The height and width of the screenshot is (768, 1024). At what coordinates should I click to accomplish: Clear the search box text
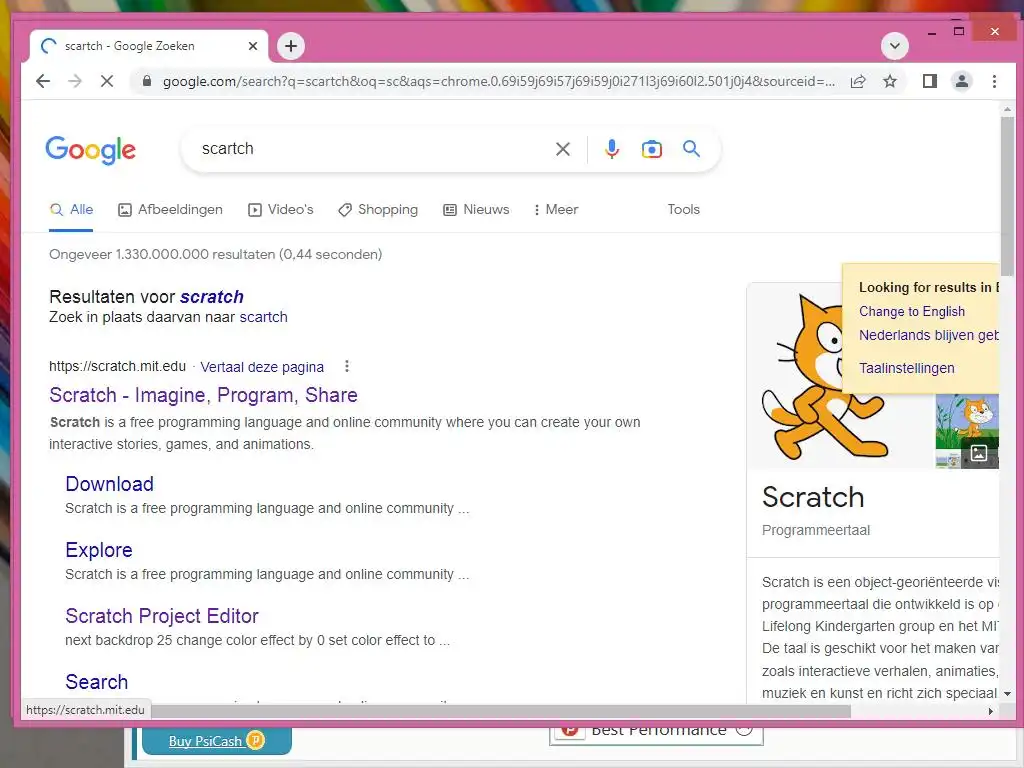pyautogui.click(x=562, y=149)
